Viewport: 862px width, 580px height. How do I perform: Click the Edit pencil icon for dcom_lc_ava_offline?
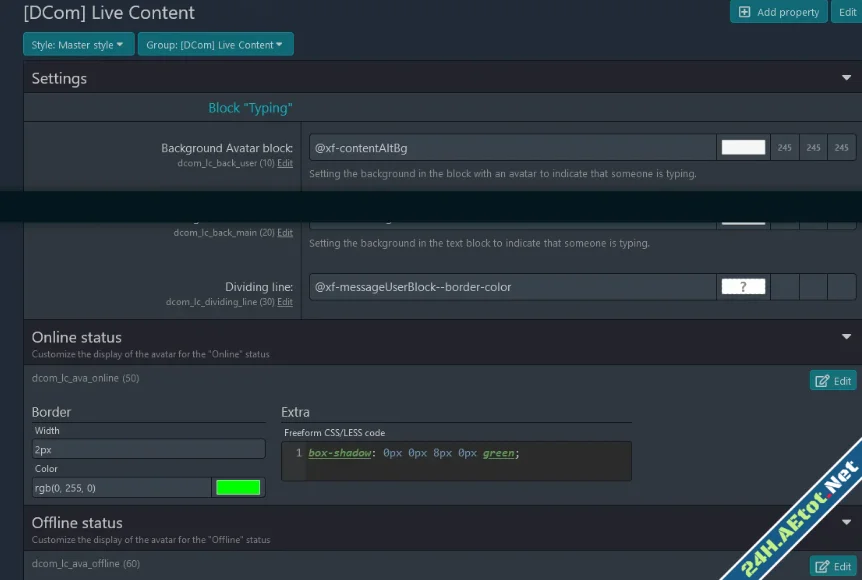tap(822, 567)
